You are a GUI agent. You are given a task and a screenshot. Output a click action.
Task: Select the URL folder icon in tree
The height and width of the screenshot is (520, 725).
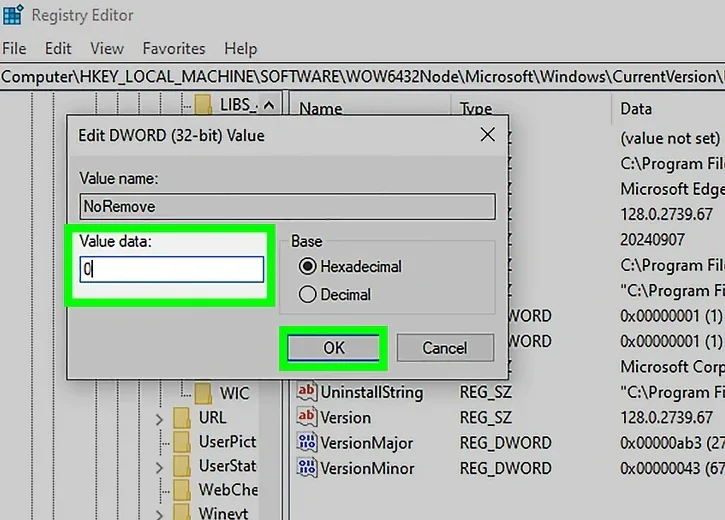pyautogui.click(x=182, y=417)
